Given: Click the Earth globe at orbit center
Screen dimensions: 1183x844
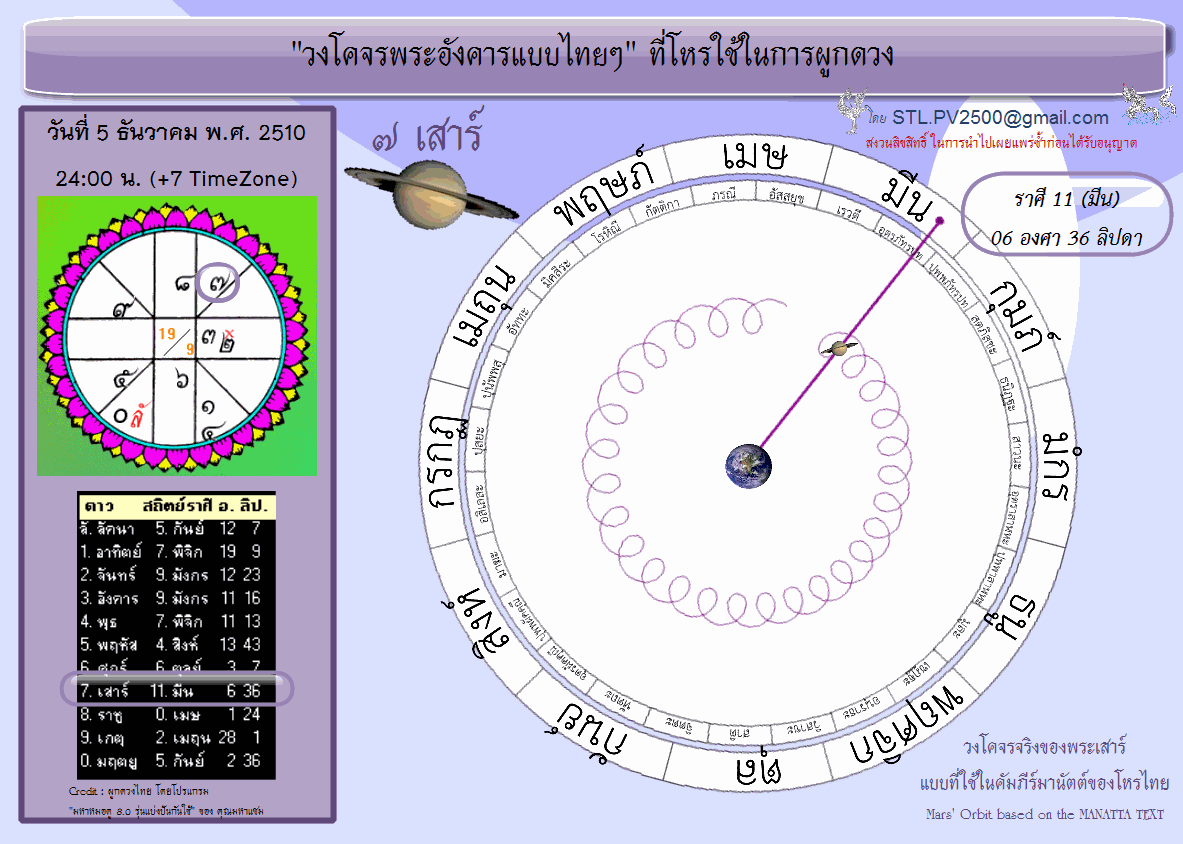Looking at the screenshot, I should pyautogui.click(x=748, y=465).
